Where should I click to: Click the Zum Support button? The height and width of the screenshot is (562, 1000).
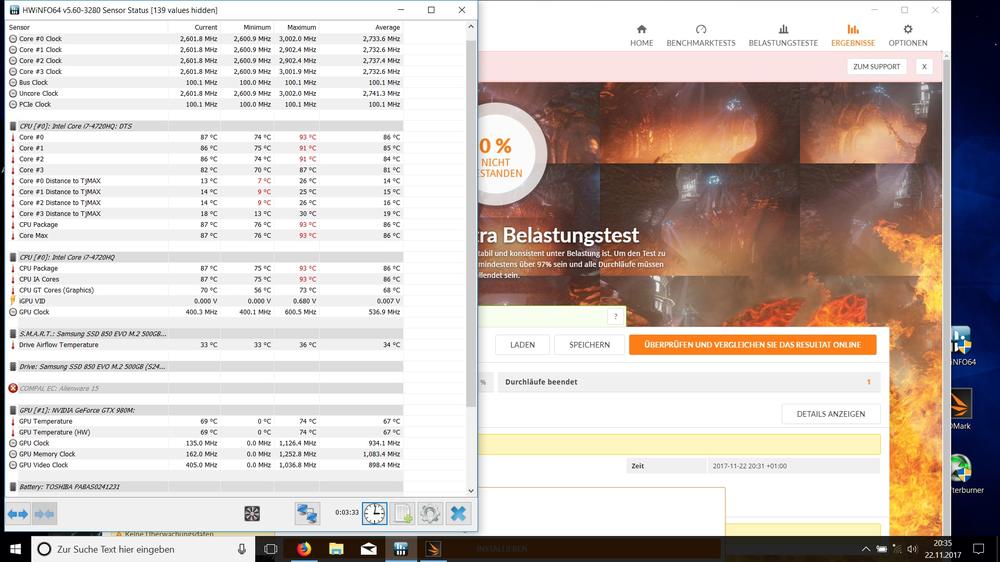pos(876,67)
